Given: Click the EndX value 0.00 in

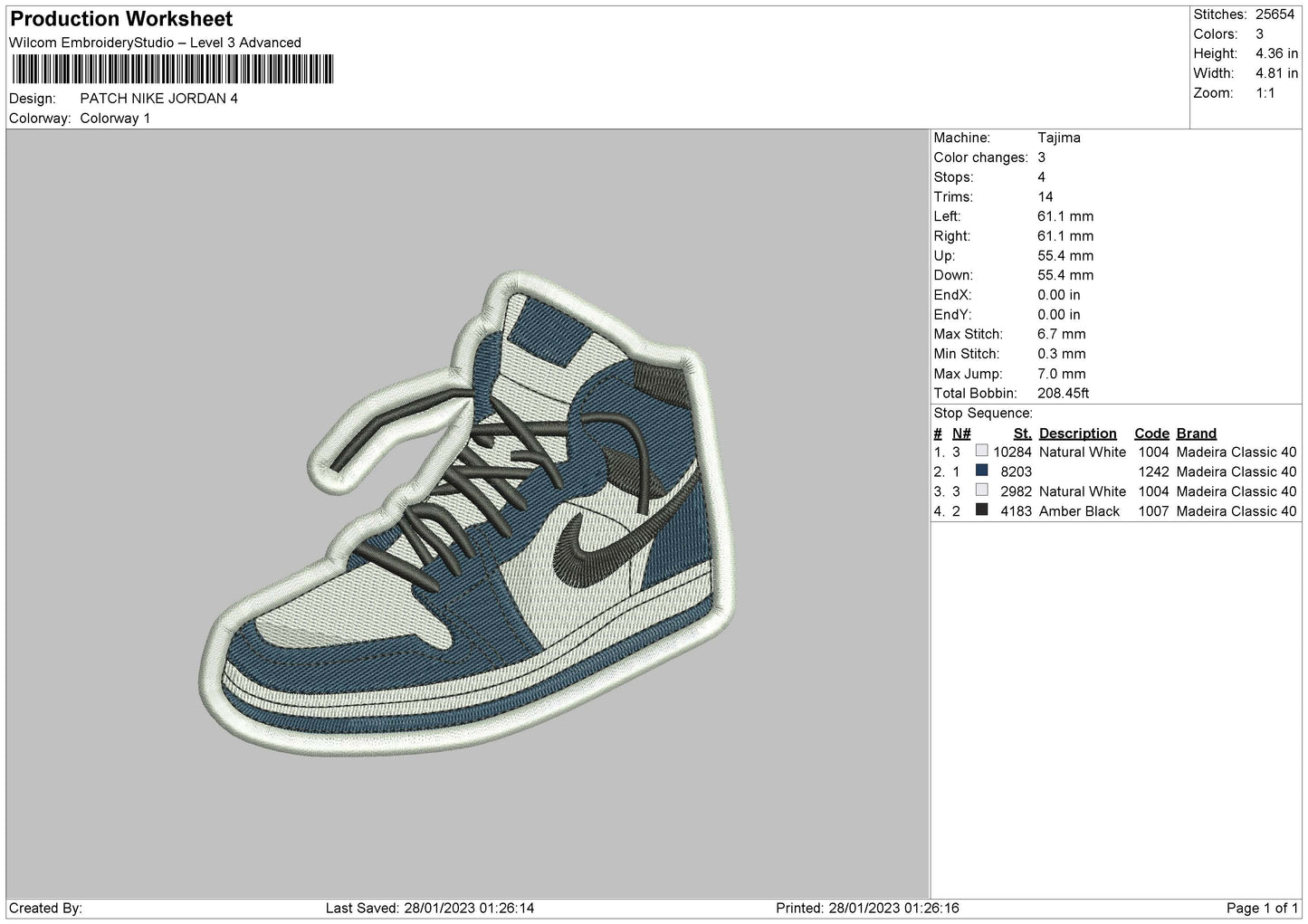Looking at the screenshot, I should (1059, 295).
